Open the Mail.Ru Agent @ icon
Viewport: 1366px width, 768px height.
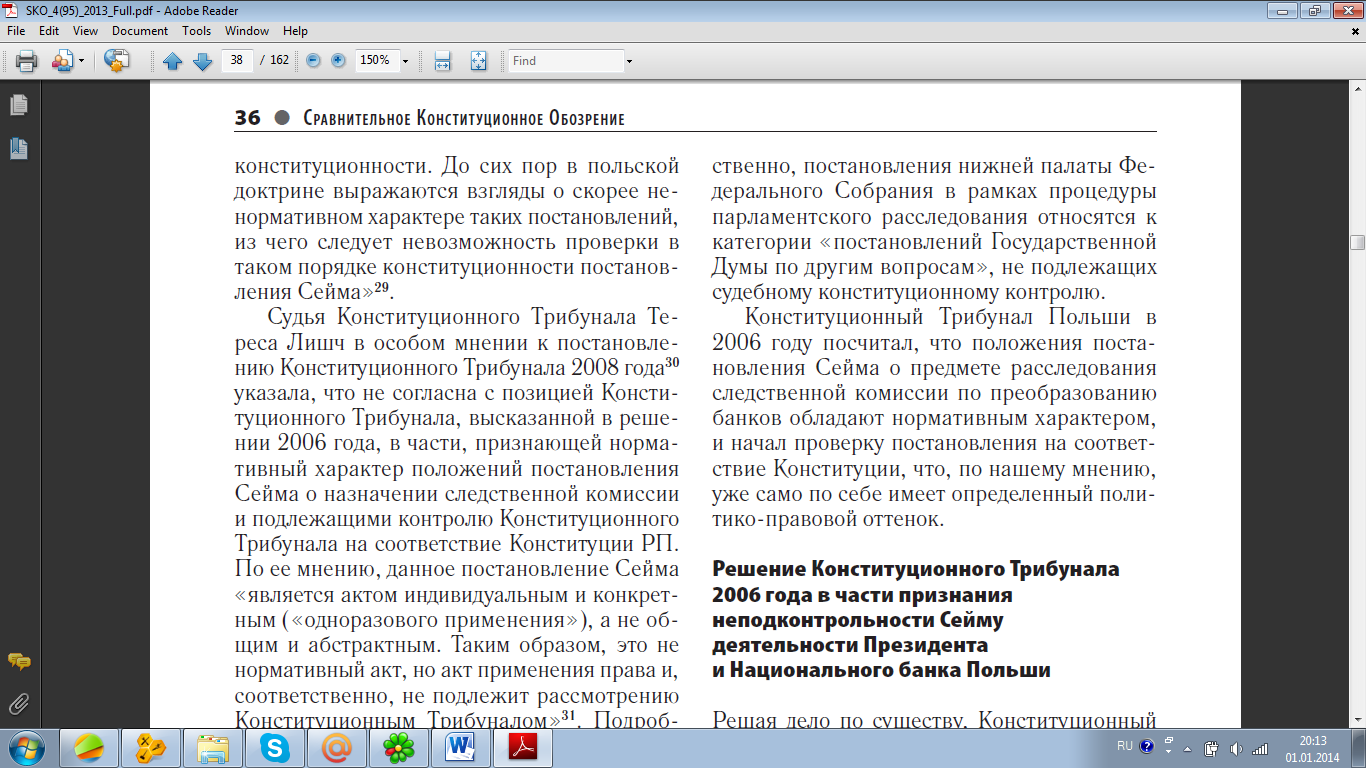point(338,747)
